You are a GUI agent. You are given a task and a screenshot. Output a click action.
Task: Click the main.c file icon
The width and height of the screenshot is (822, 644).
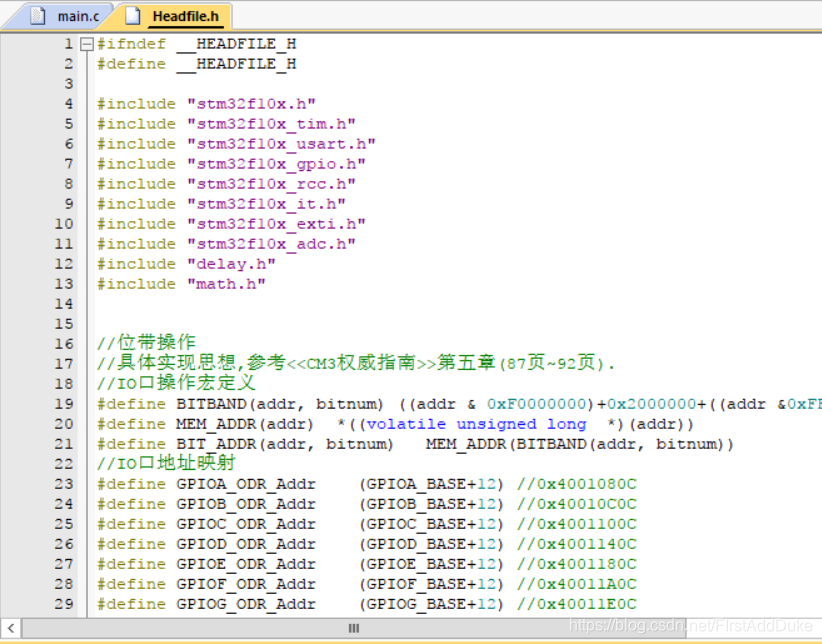coord(38,16)
